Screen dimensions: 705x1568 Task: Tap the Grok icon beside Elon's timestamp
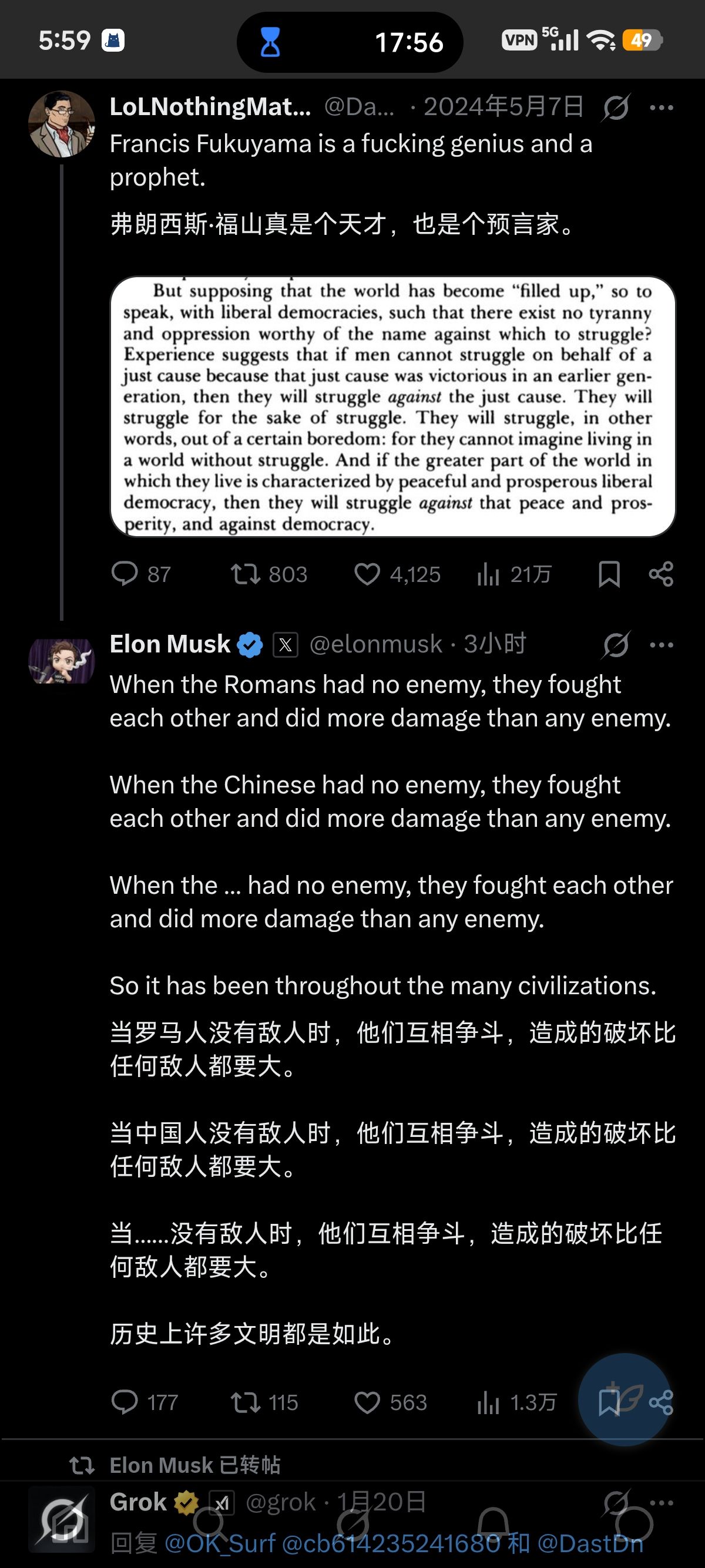coord(616,645)
